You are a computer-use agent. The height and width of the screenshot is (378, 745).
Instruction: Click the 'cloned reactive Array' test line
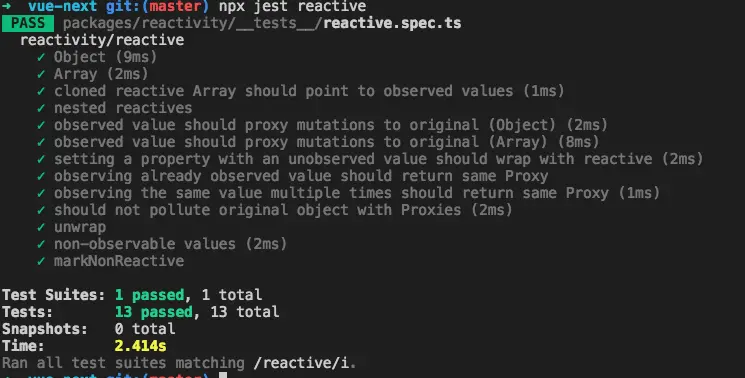309,91
